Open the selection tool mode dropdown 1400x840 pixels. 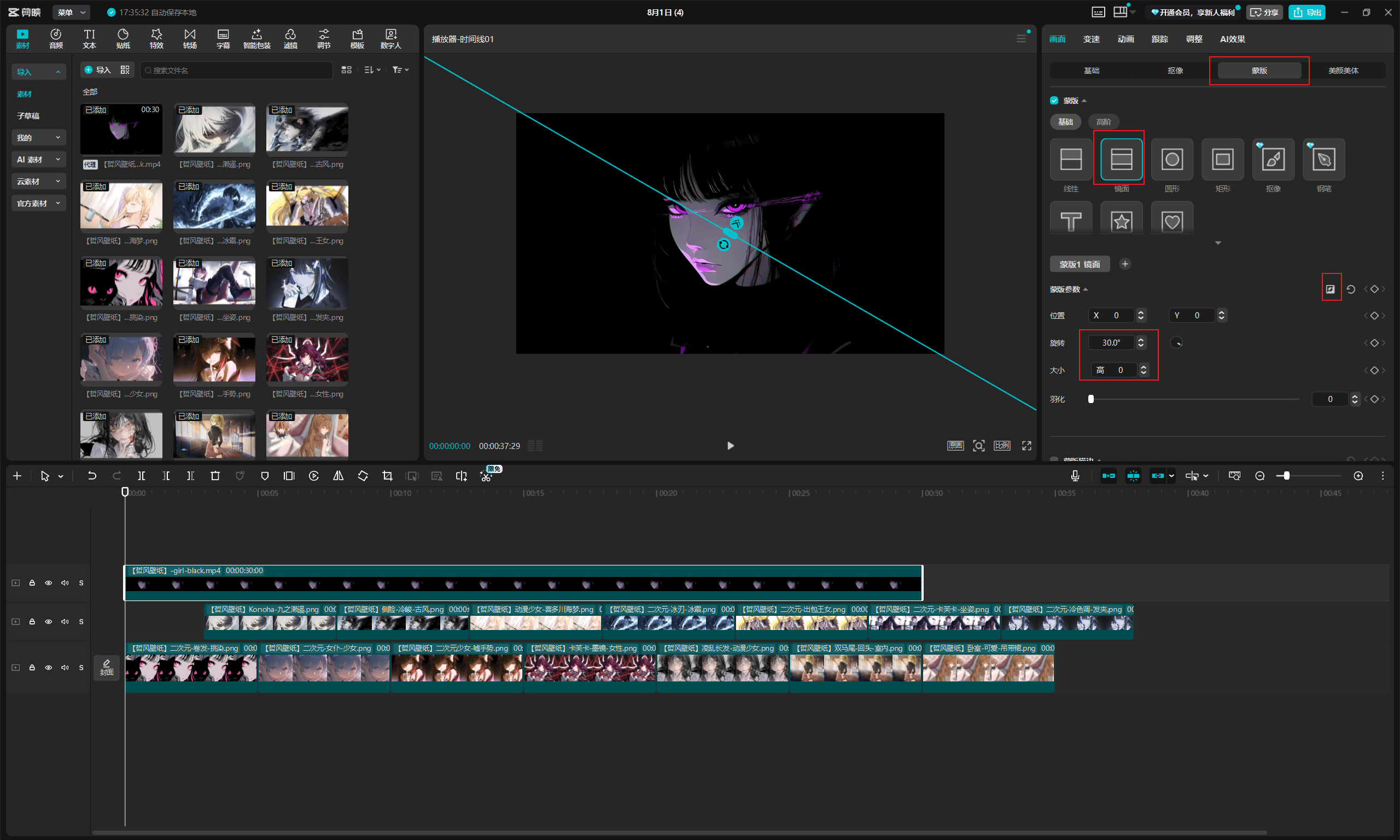tap(61, 477)
